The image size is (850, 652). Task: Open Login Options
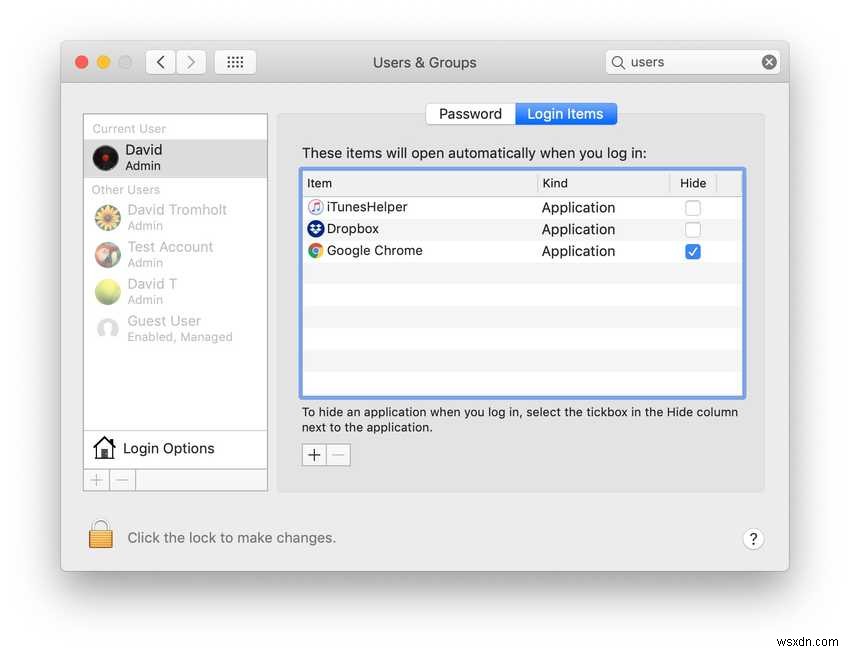click(175, 449)
